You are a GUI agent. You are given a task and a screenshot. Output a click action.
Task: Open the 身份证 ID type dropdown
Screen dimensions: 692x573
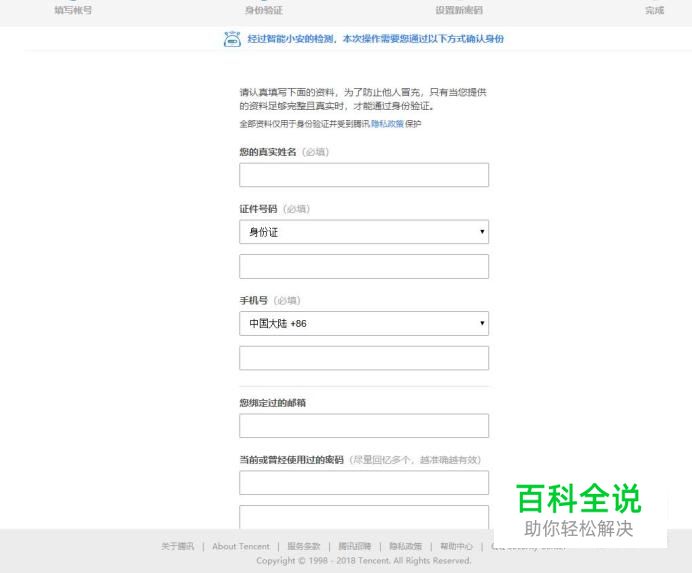364,232
